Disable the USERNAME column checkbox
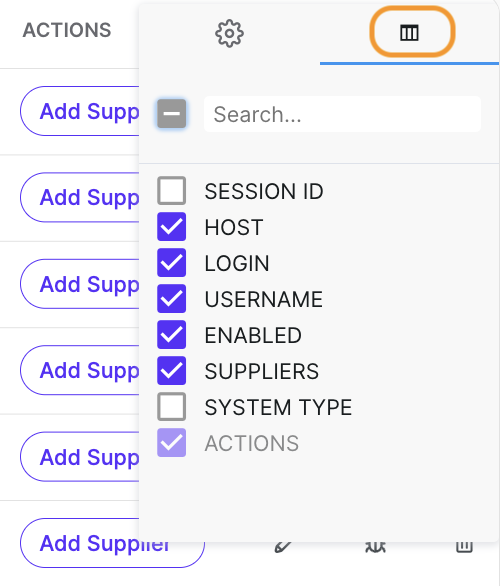This screenshot has width=500, height=586. point(172,298)
